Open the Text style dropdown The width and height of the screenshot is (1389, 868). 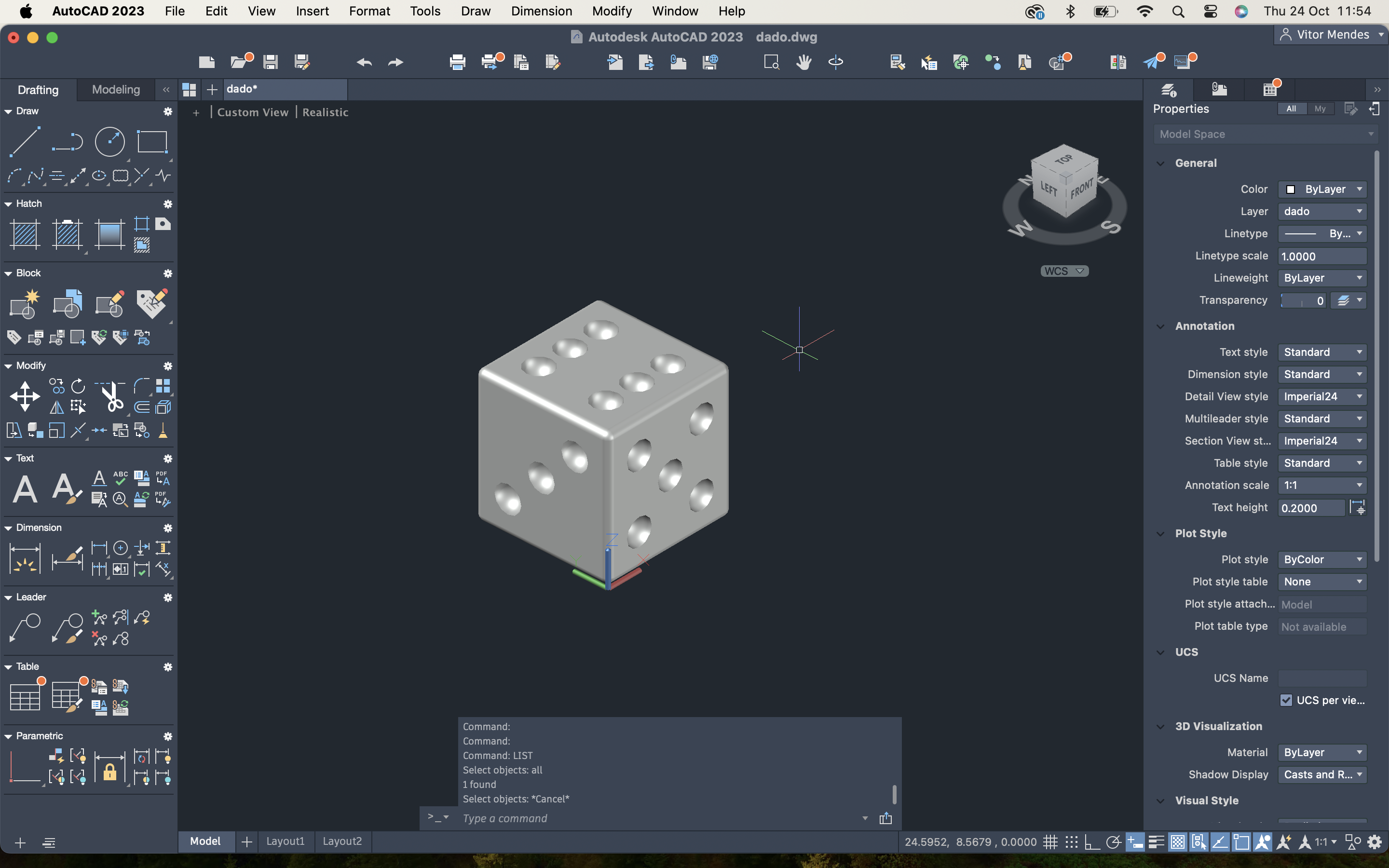(1322, 352)
